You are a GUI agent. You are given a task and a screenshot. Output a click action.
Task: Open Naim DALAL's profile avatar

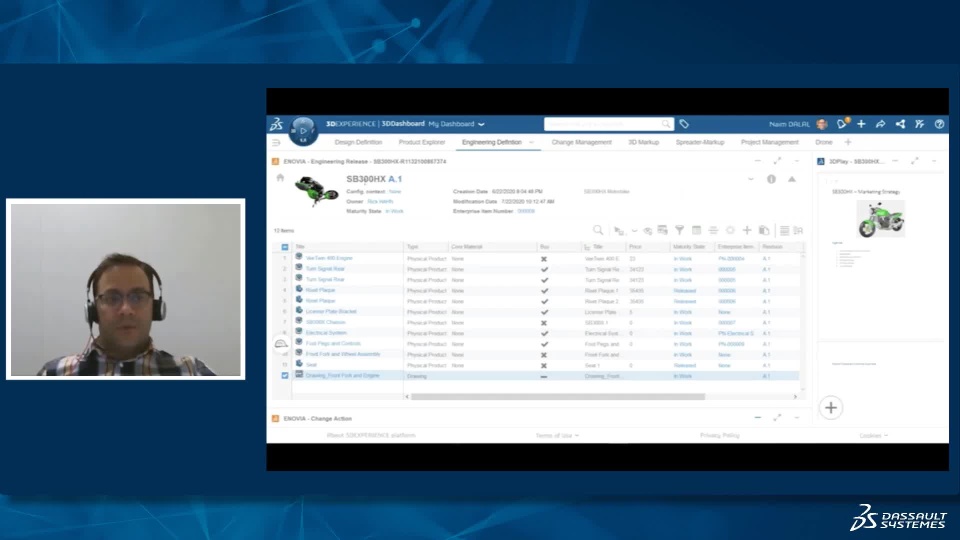click(822, 124)
